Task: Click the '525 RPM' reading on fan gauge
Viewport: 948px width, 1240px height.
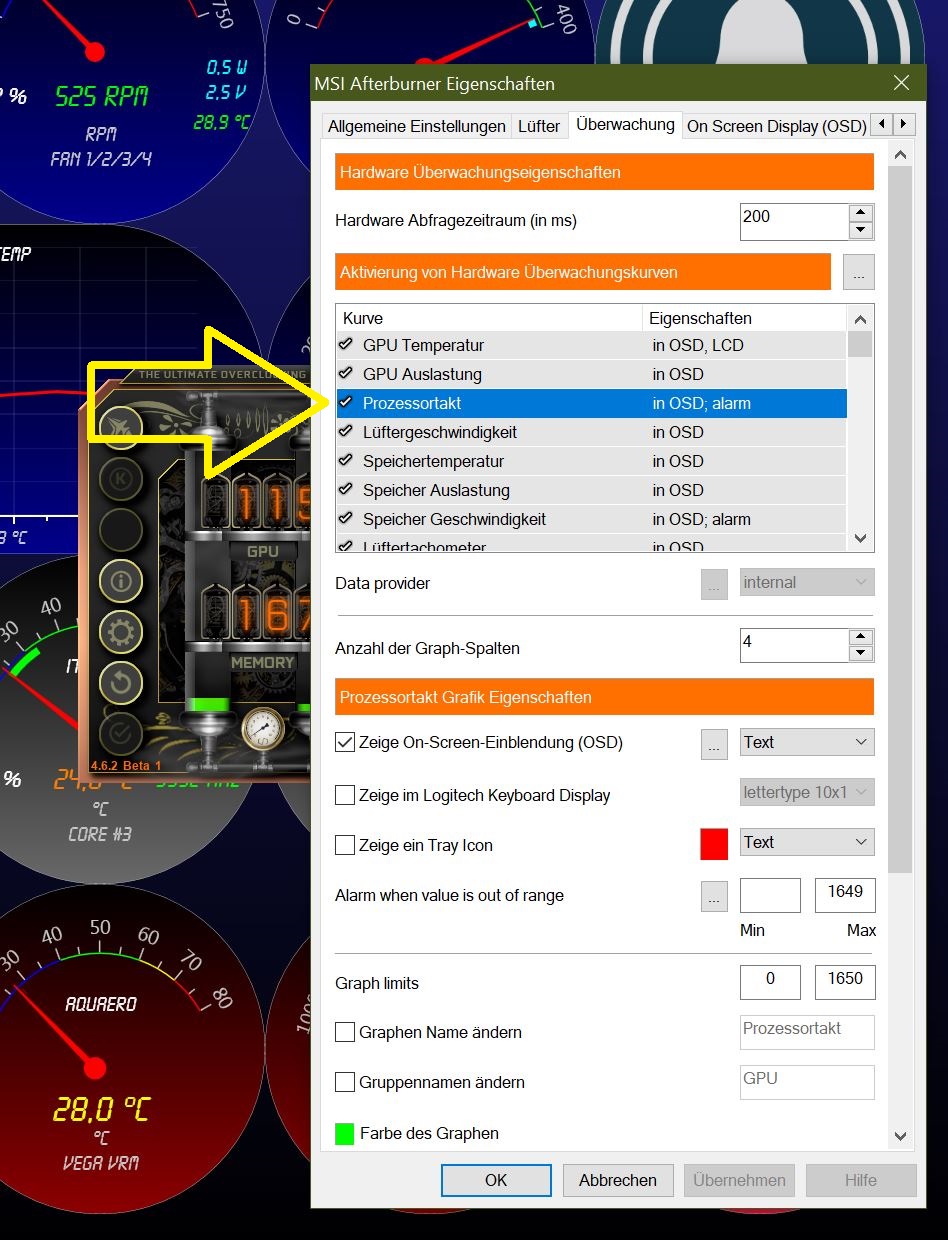Action: pos(101,97)
